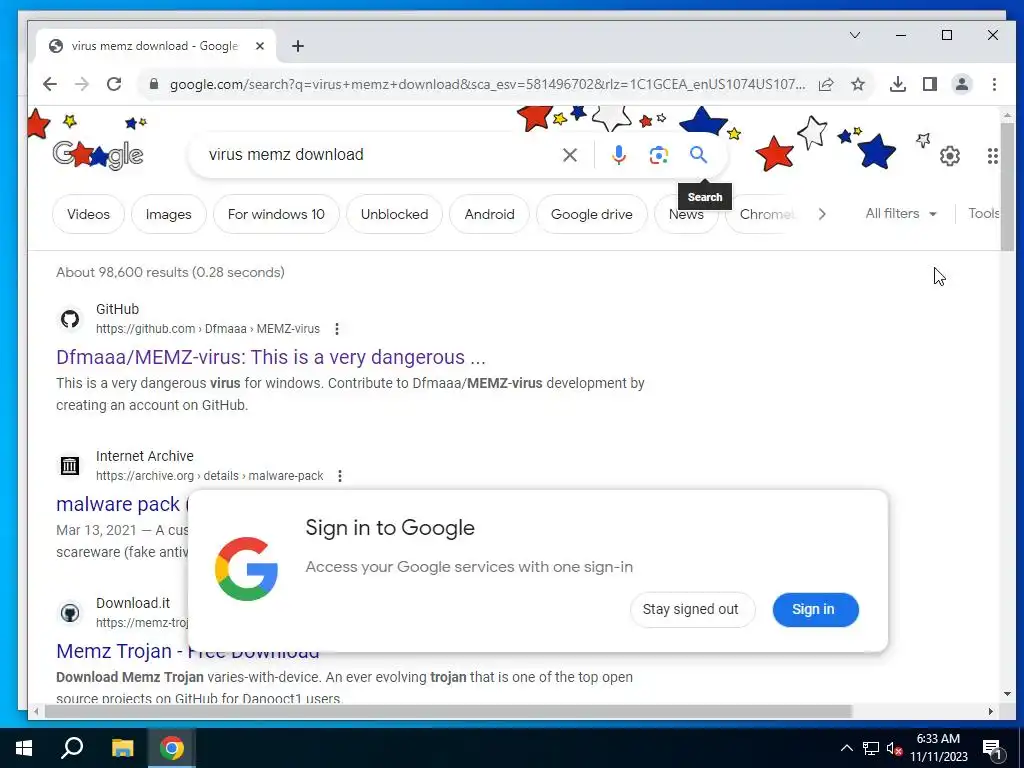Open the Chrome three-dot menu

coord(994,84)
